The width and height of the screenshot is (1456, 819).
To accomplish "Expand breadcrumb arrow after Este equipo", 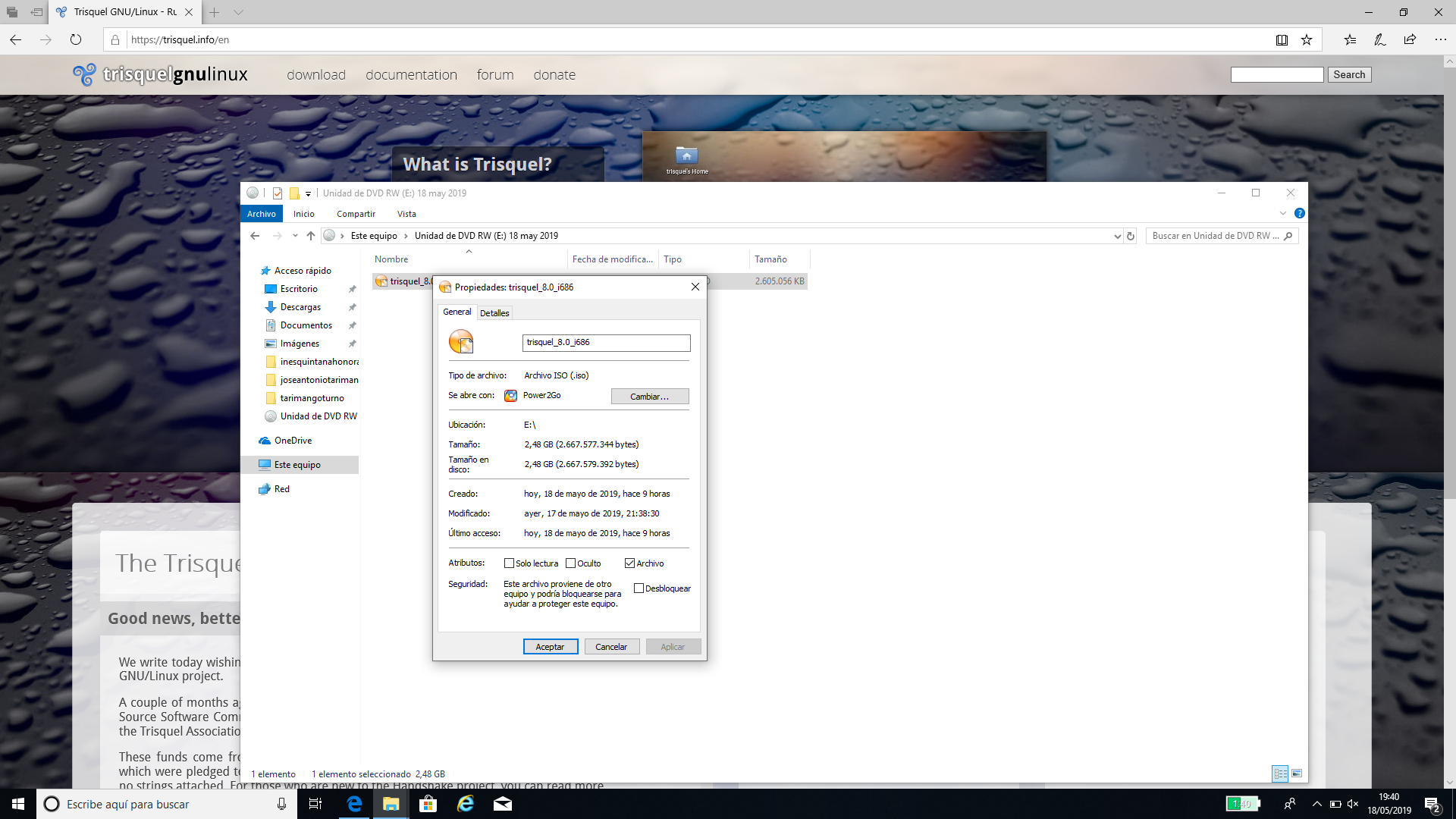I will click(406, 236).
